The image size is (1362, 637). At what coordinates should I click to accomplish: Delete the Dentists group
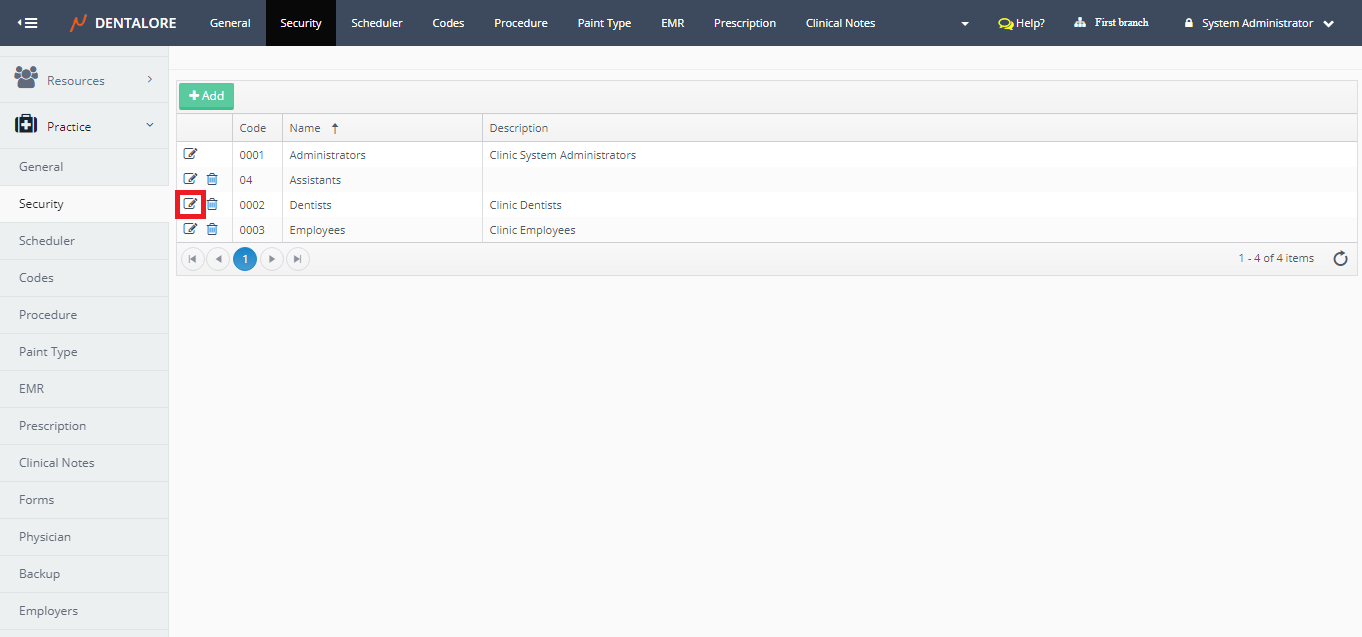point(212,204)
